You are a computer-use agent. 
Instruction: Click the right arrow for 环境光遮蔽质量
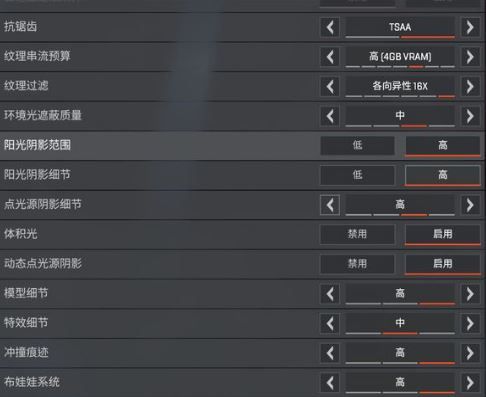pyautogui.click(x=470, y=116)
